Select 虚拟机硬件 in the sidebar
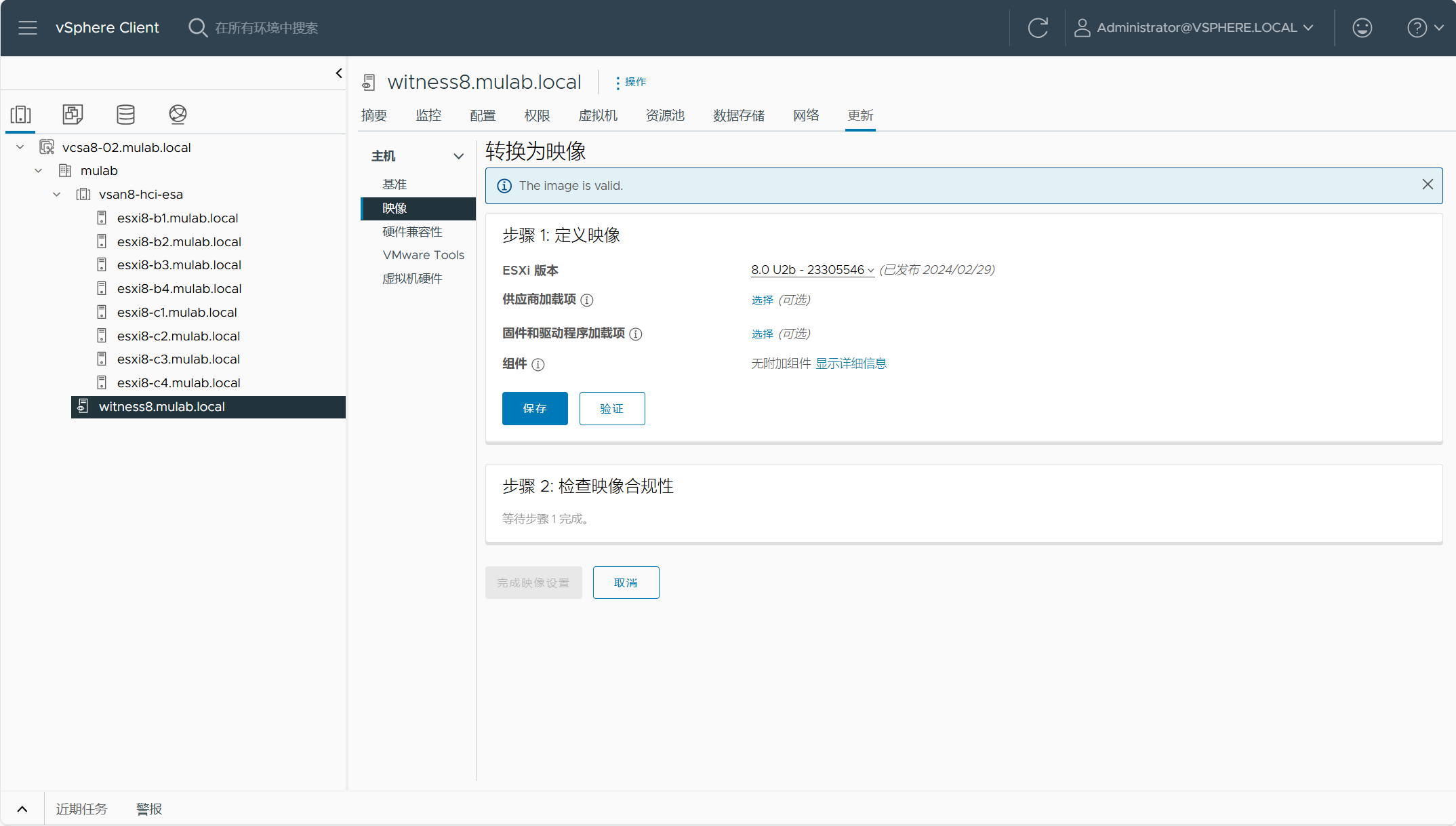The image size is (1456, 826). coord(412,279)
